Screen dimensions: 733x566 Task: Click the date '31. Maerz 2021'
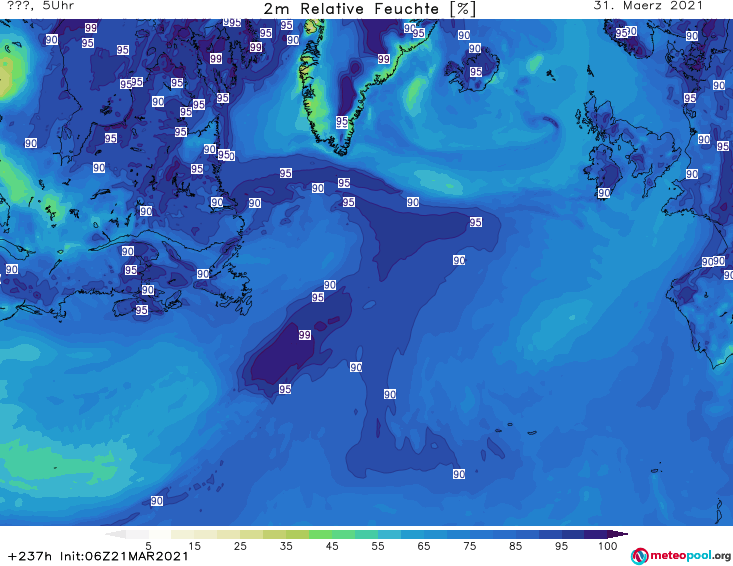pyautogui.click(x=648, y=6)
